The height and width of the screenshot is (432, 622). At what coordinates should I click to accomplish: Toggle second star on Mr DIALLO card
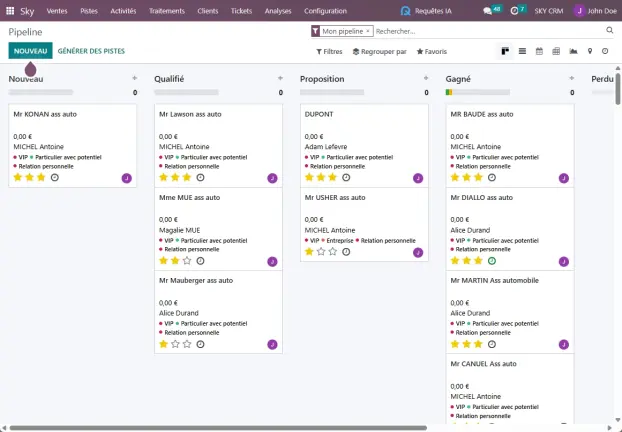point(466,261)
